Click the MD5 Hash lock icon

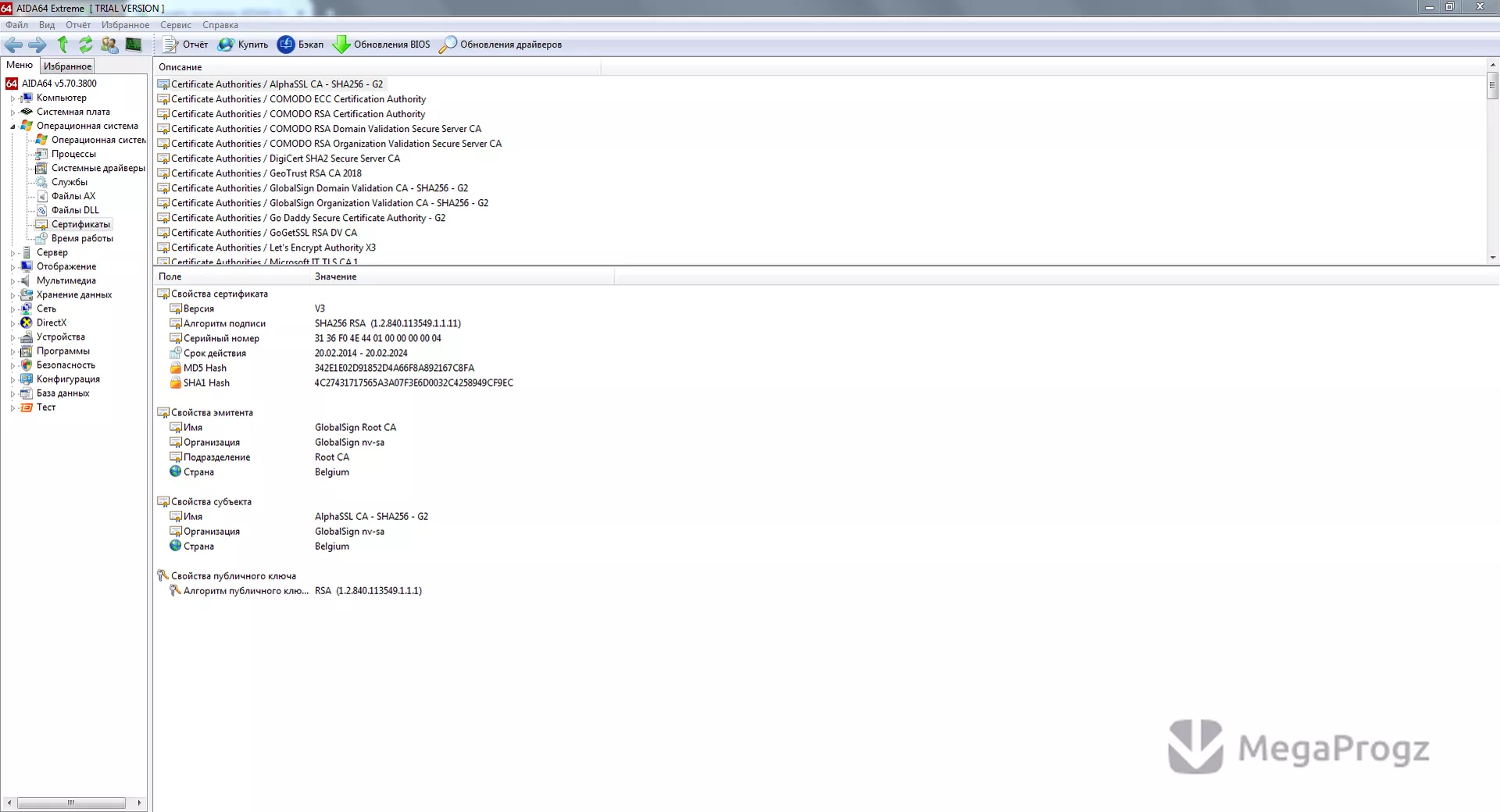[x=176, y=368]
